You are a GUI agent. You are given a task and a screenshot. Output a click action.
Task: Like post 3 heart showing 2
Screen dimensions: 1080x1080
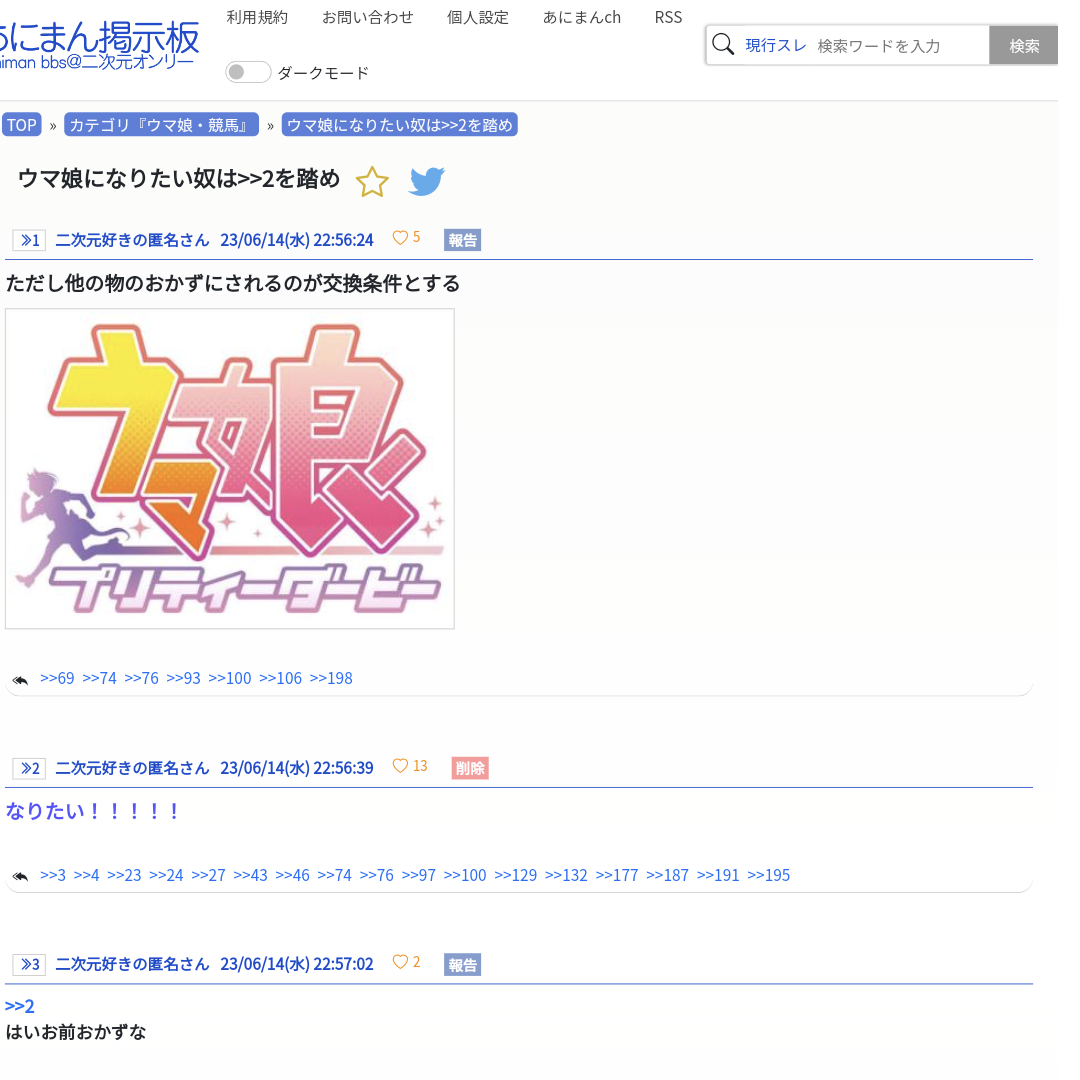point(400,962)
